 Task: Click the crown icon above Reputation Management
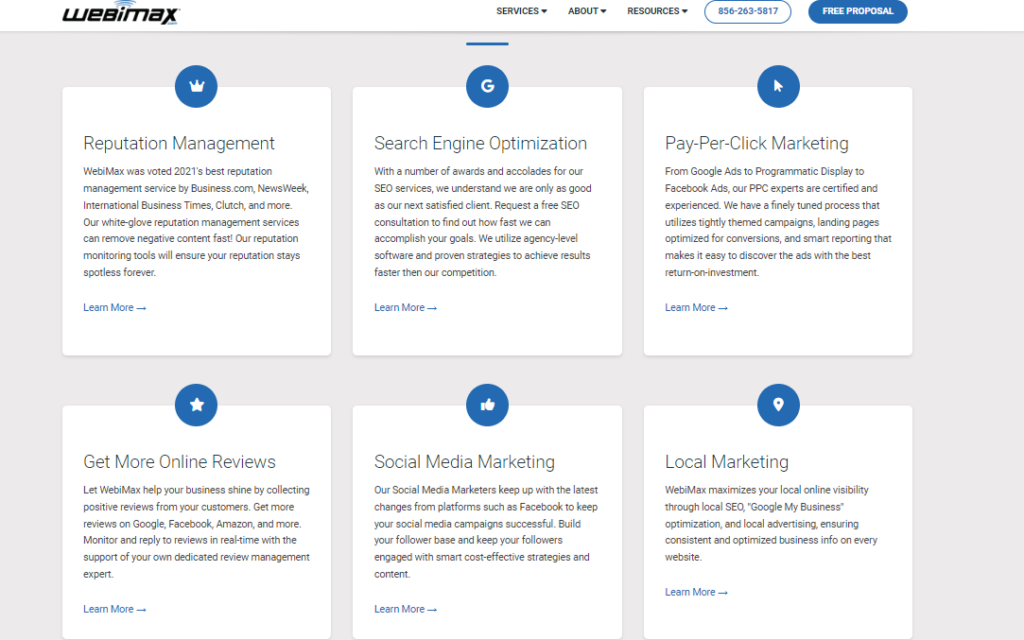196,86
